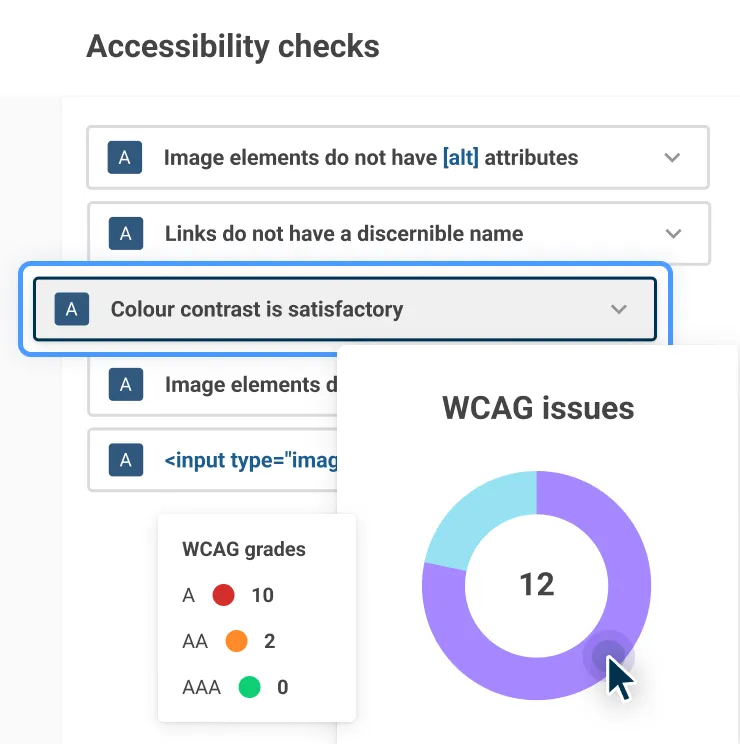Click the A badge beside Image elements [alt] row
Screen dimensions: 740x744
click(x=125, y=157)
